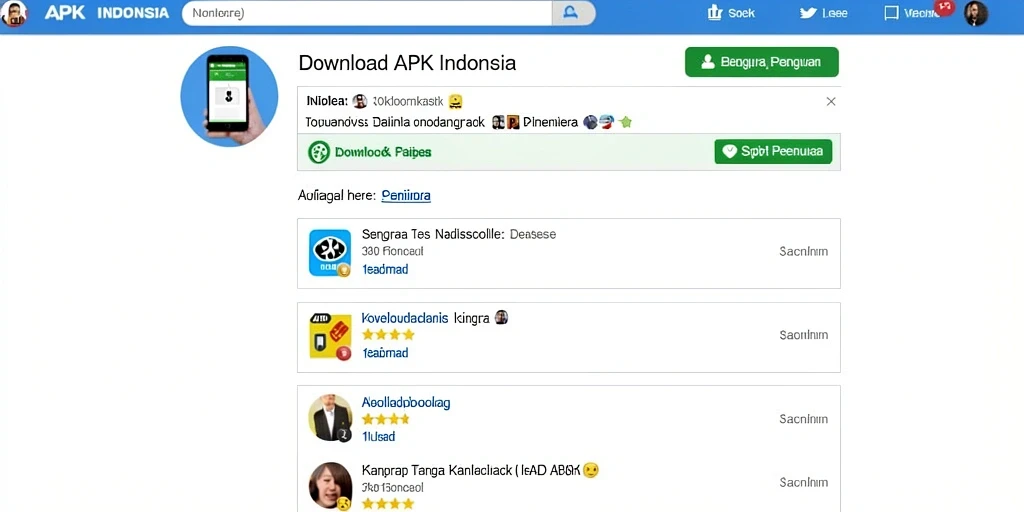
Task: Click Sacnlnm in Kanprap Tanga row
Action: [x=803, y=483]
